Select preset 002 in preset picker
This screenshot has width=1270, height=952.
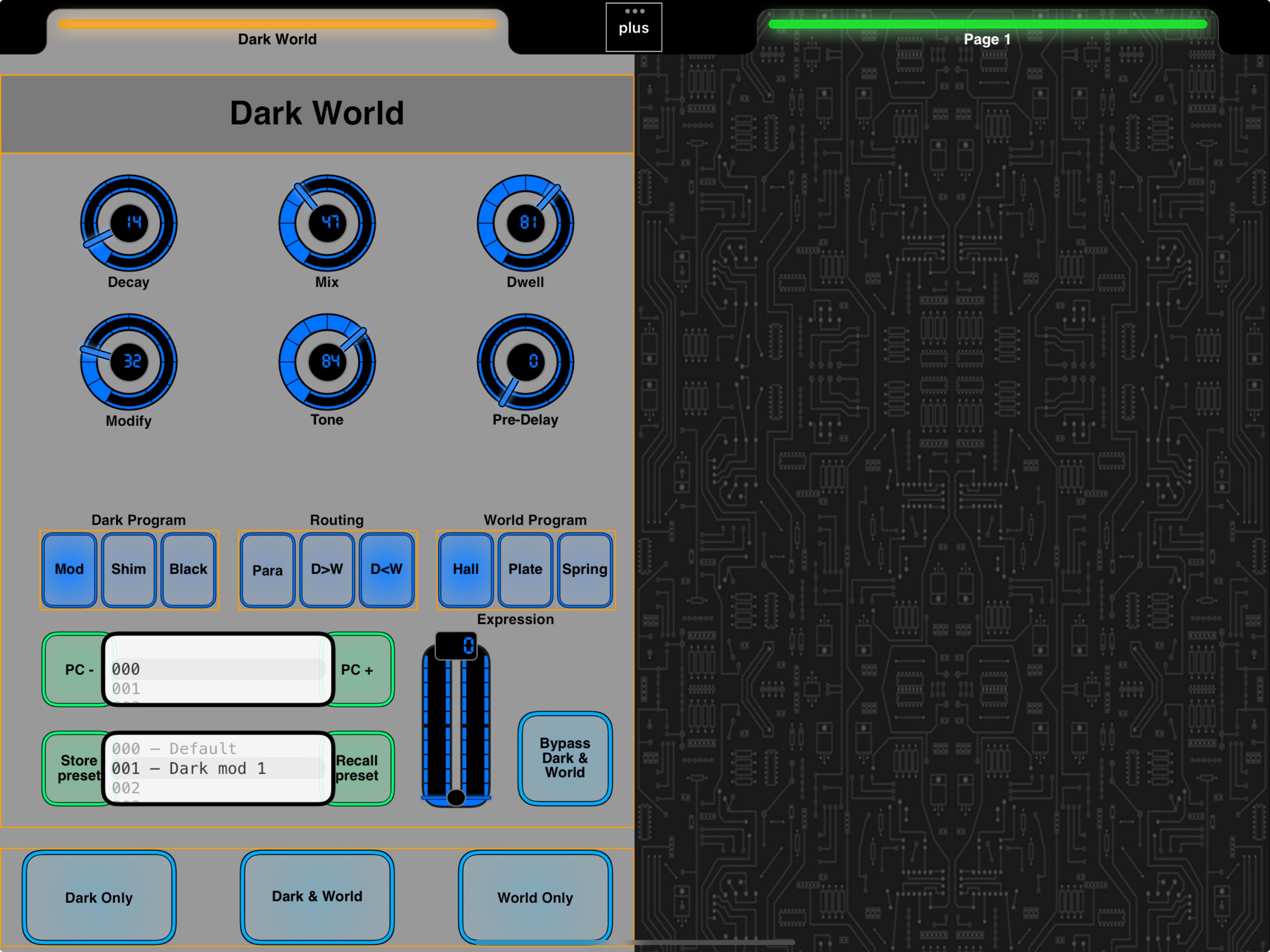click(218, 788)
